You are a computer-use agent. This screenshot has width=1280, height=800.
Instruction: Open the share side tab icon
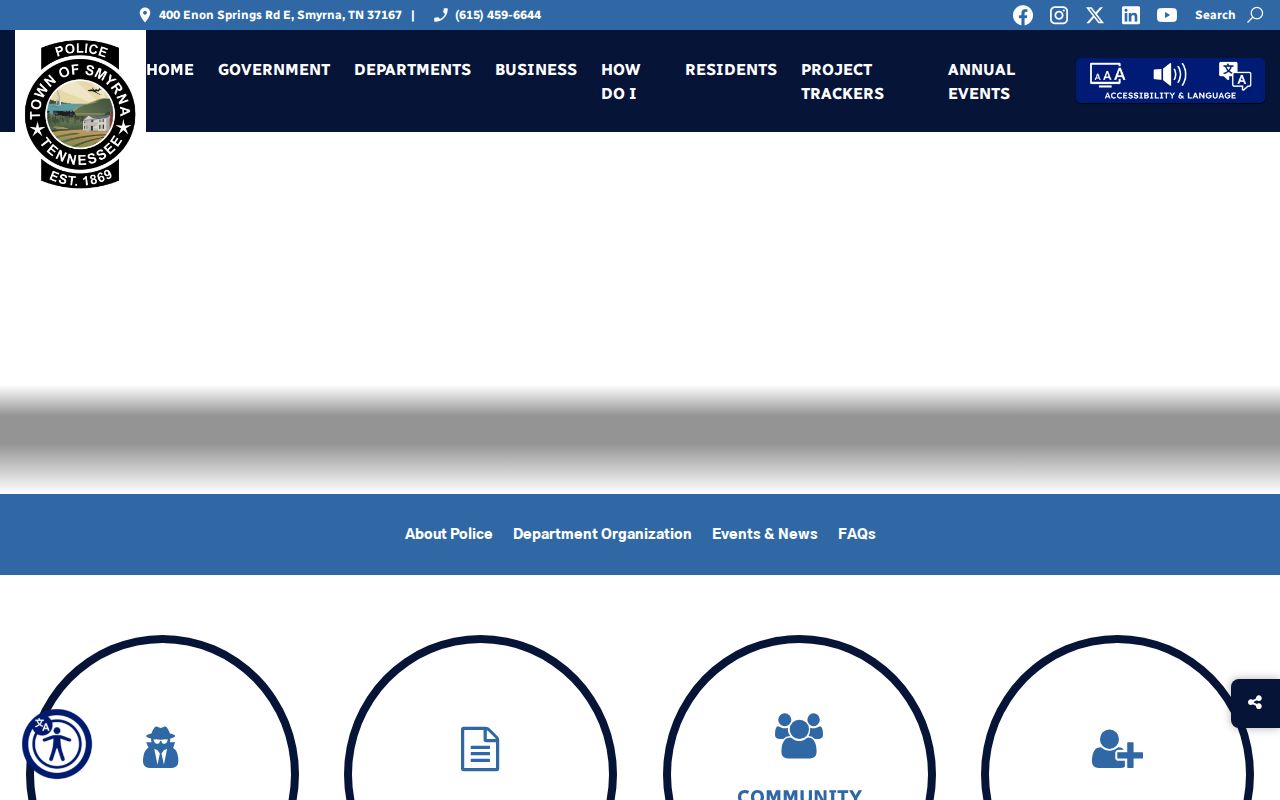click(1255, 703)
